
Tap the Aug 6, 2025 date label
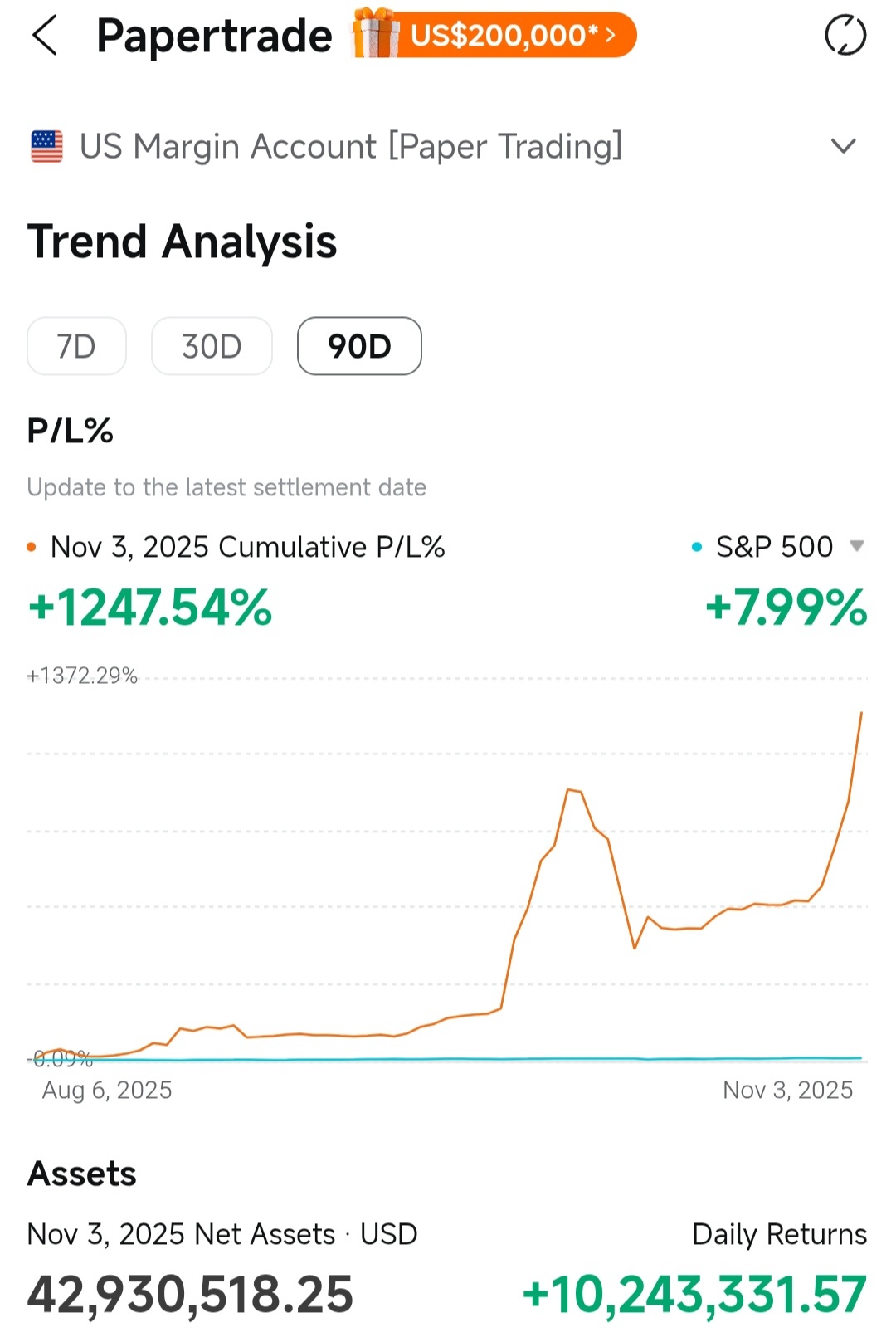click(x=107, y=1090)
